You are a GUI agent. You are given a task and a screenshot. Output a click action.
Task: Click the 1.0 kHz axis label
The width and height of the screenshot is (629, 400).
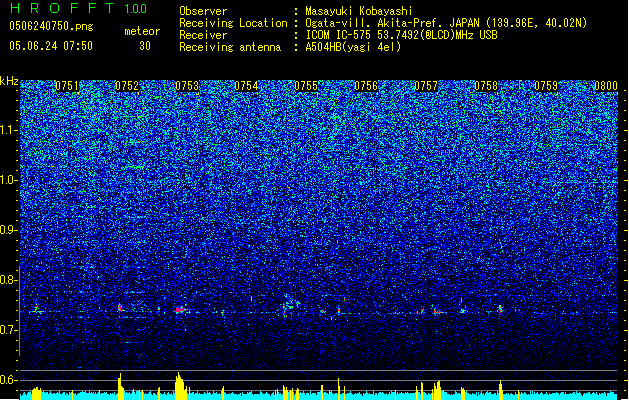pos(9,180)
